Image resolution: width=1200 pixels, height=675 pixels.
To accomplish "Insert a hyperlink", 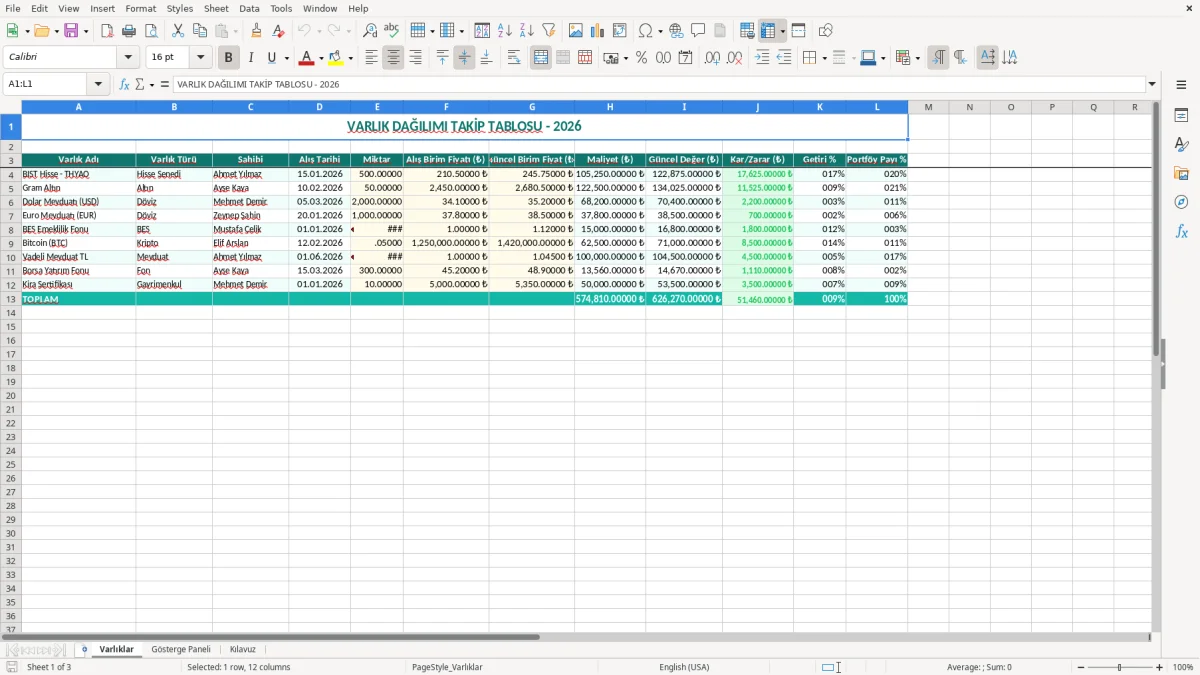I will (676, 31).
